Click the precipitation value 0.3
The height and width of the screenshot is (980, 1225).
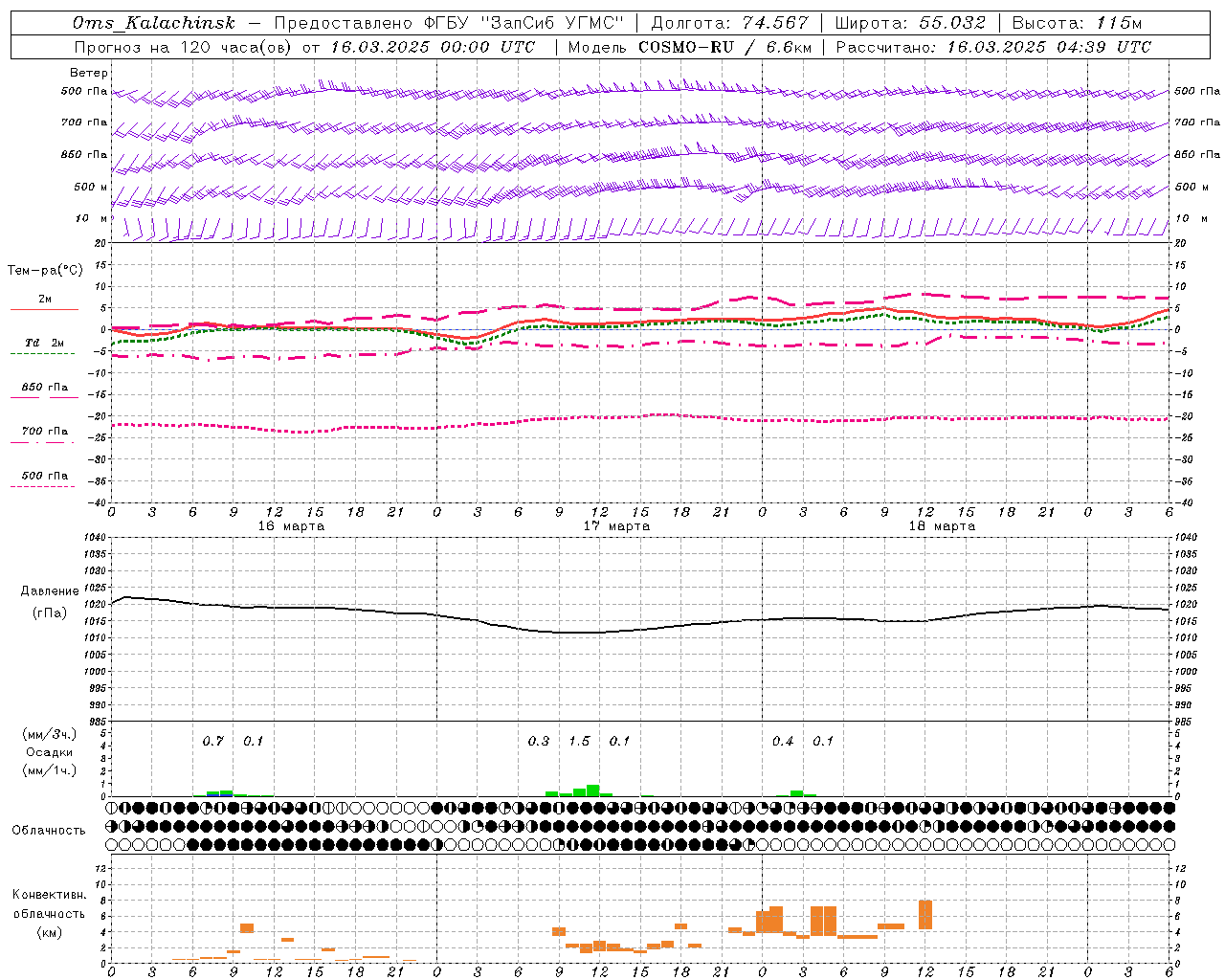tap(539, 741)
